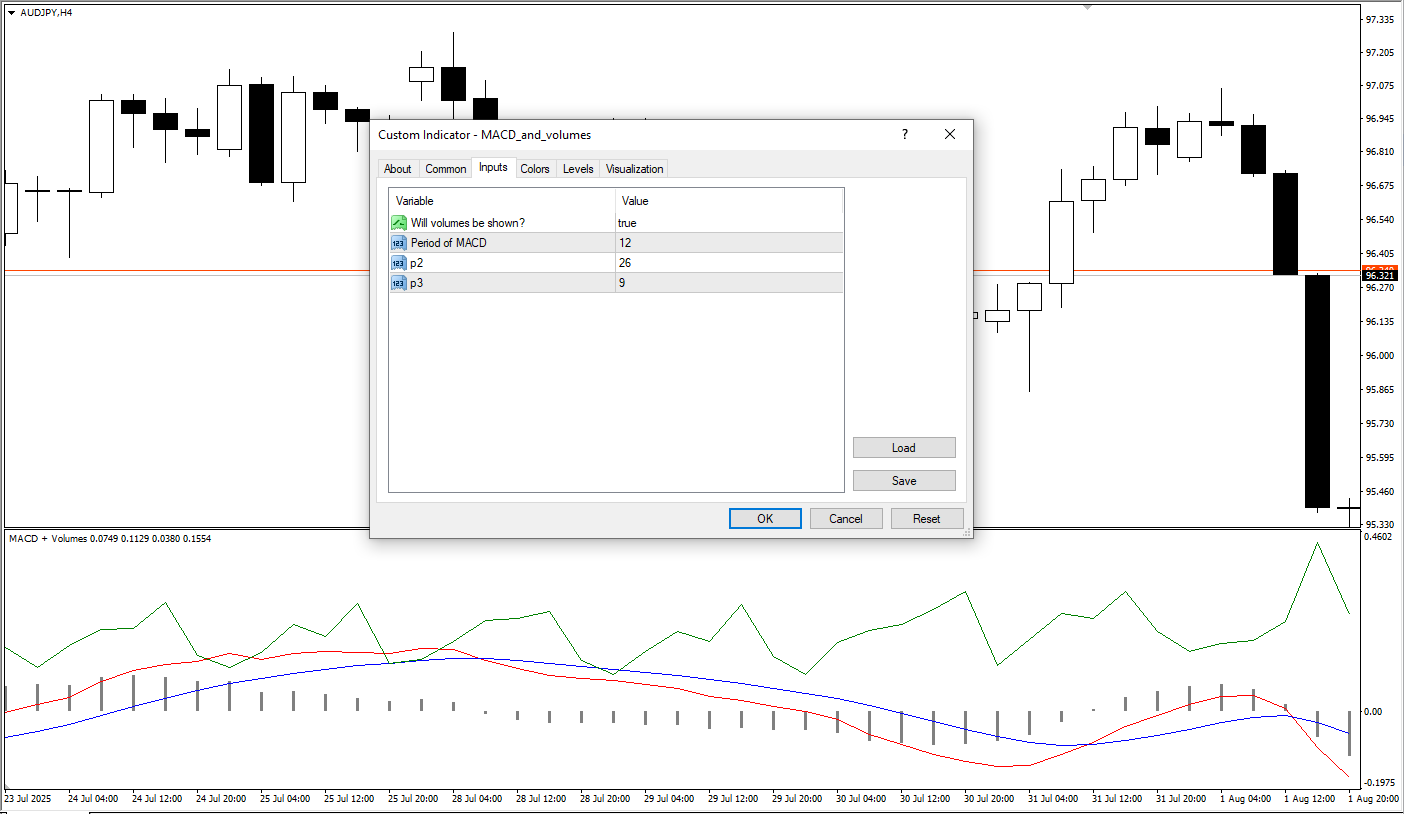Click the '23 Jul 2025' time axis label
The image size is (1404, 814).
[x=28, y=799]
